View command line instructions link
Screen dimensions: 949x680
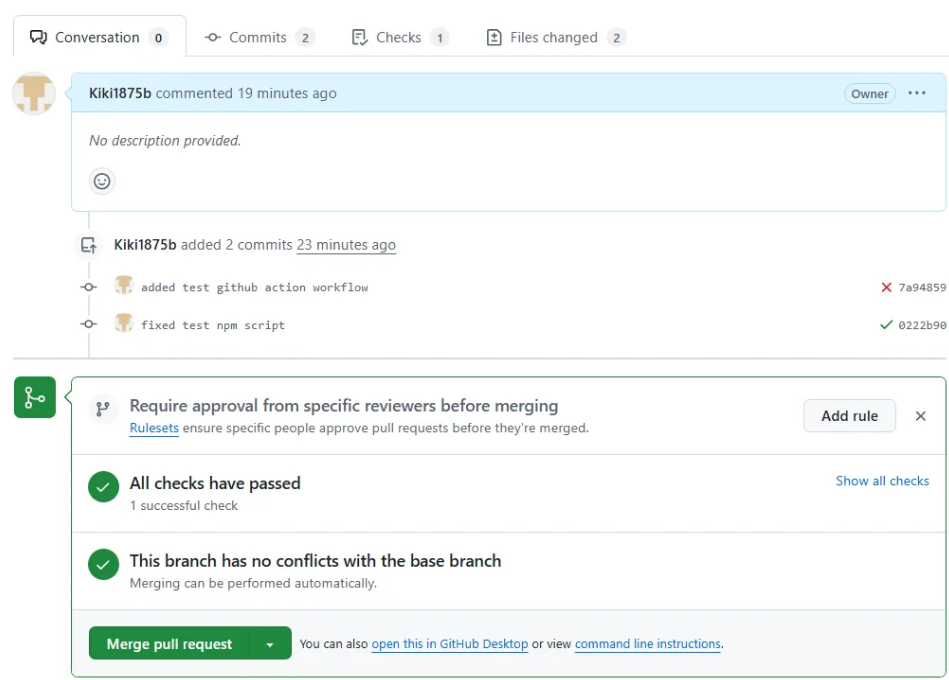648,644
